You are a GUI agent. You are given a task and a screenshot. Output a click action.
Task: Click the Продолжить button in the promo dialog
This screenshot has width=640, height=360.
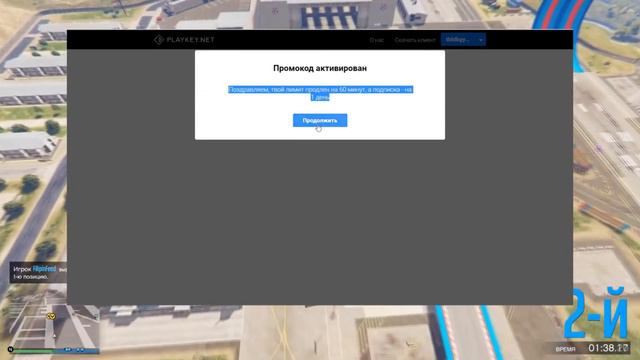point(320,120)
